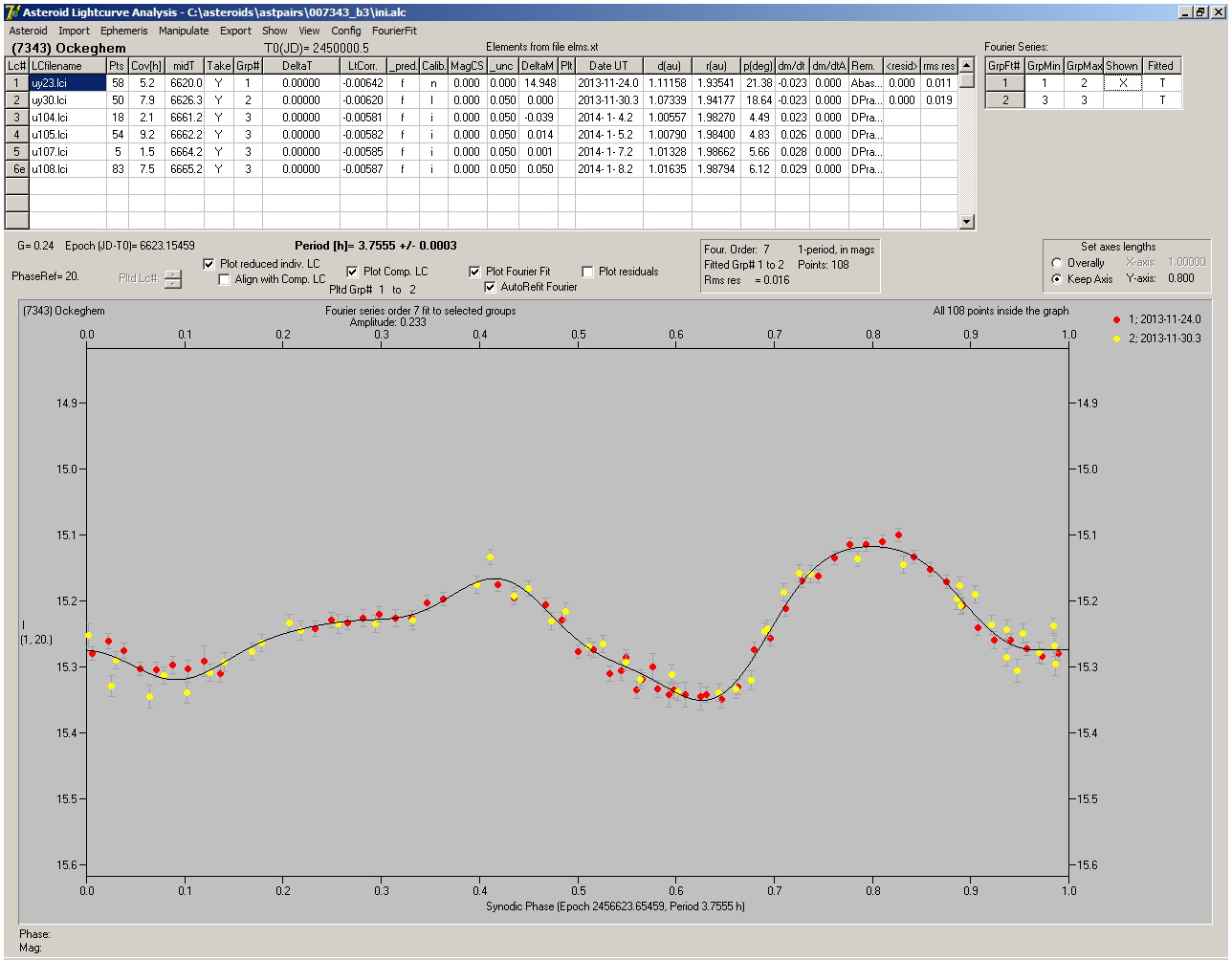Click the application icon in title bar
The image size is (1232, 960).
[11, 11]
